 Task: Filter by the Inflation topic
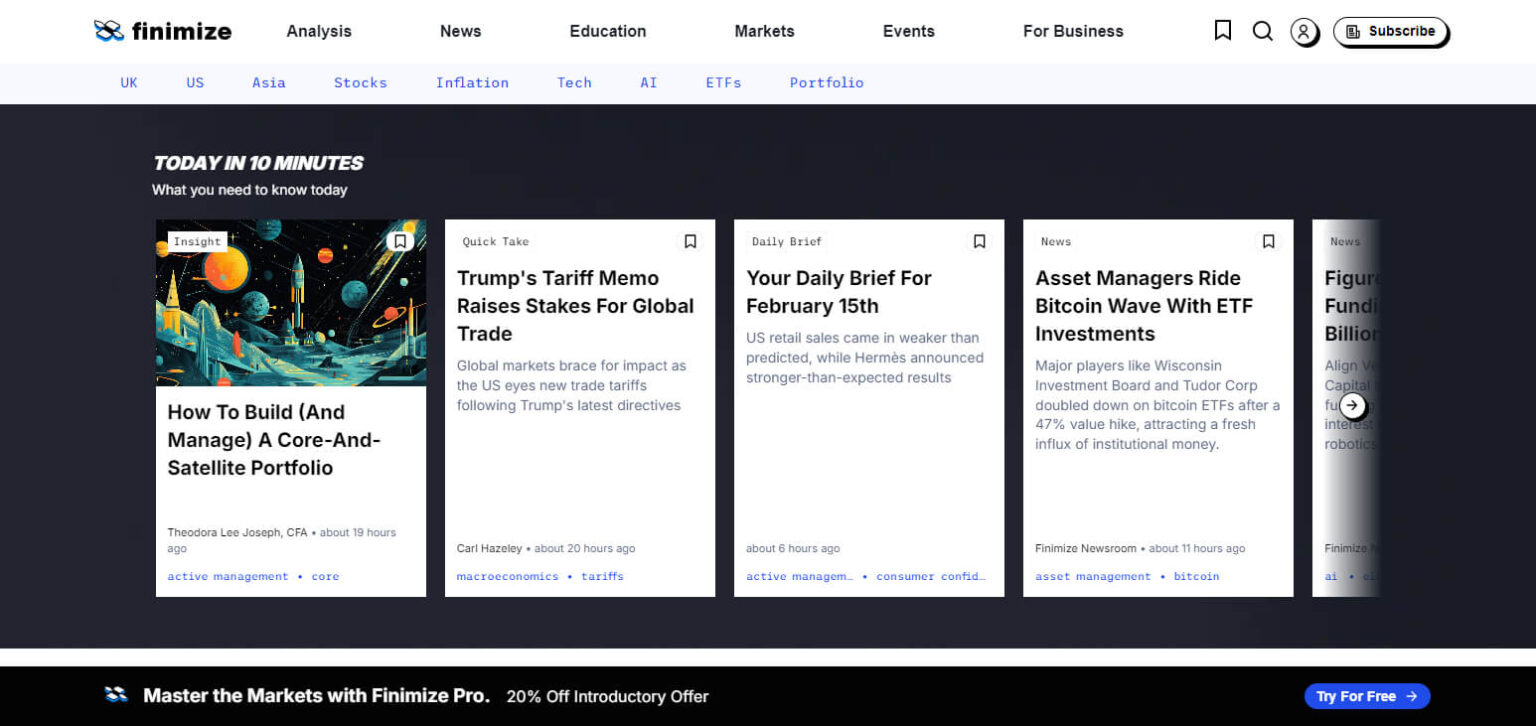click(x=472, y=83)
